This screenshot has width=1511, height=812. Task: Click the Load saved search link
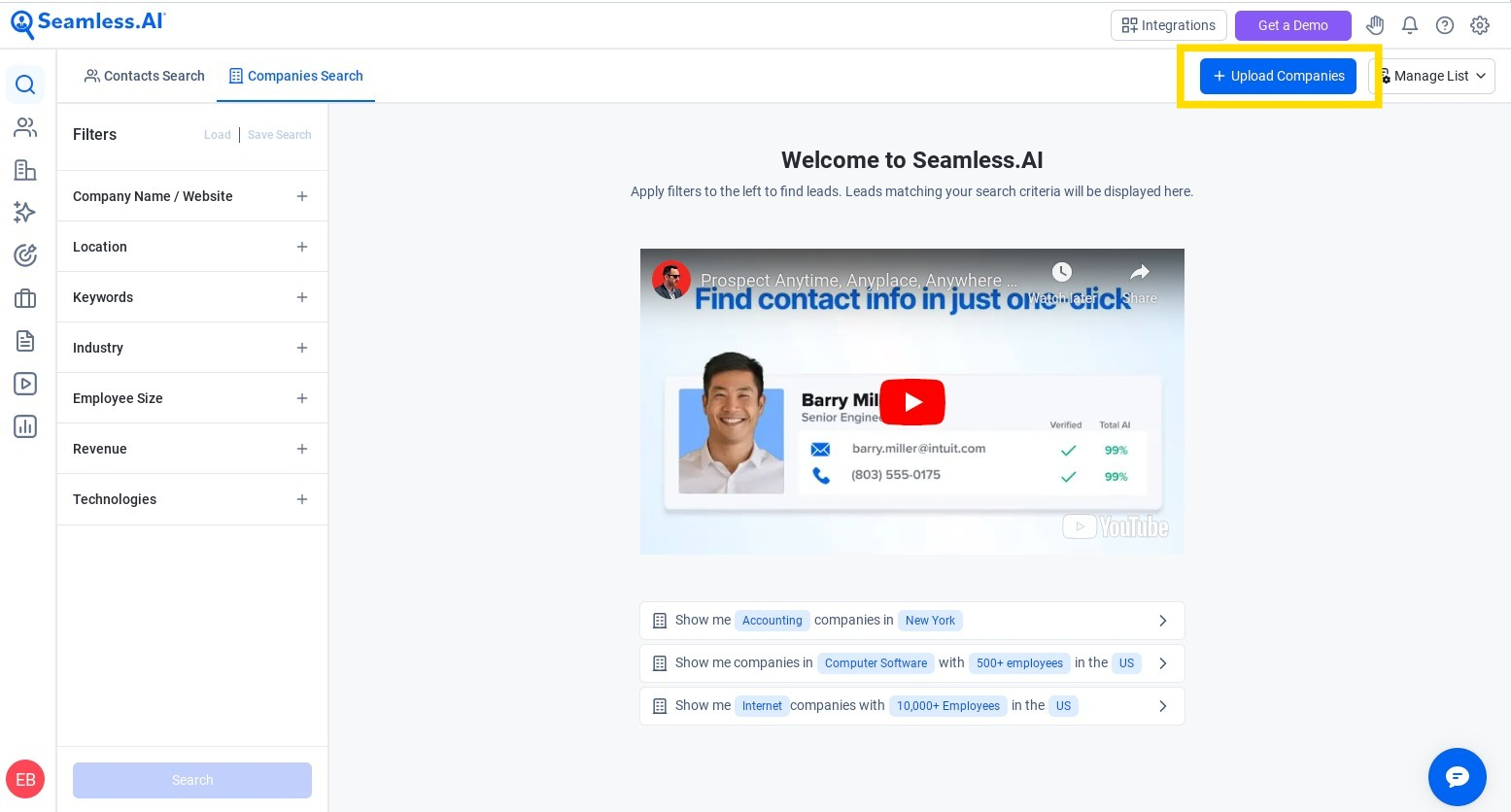(x=217, y=135)
